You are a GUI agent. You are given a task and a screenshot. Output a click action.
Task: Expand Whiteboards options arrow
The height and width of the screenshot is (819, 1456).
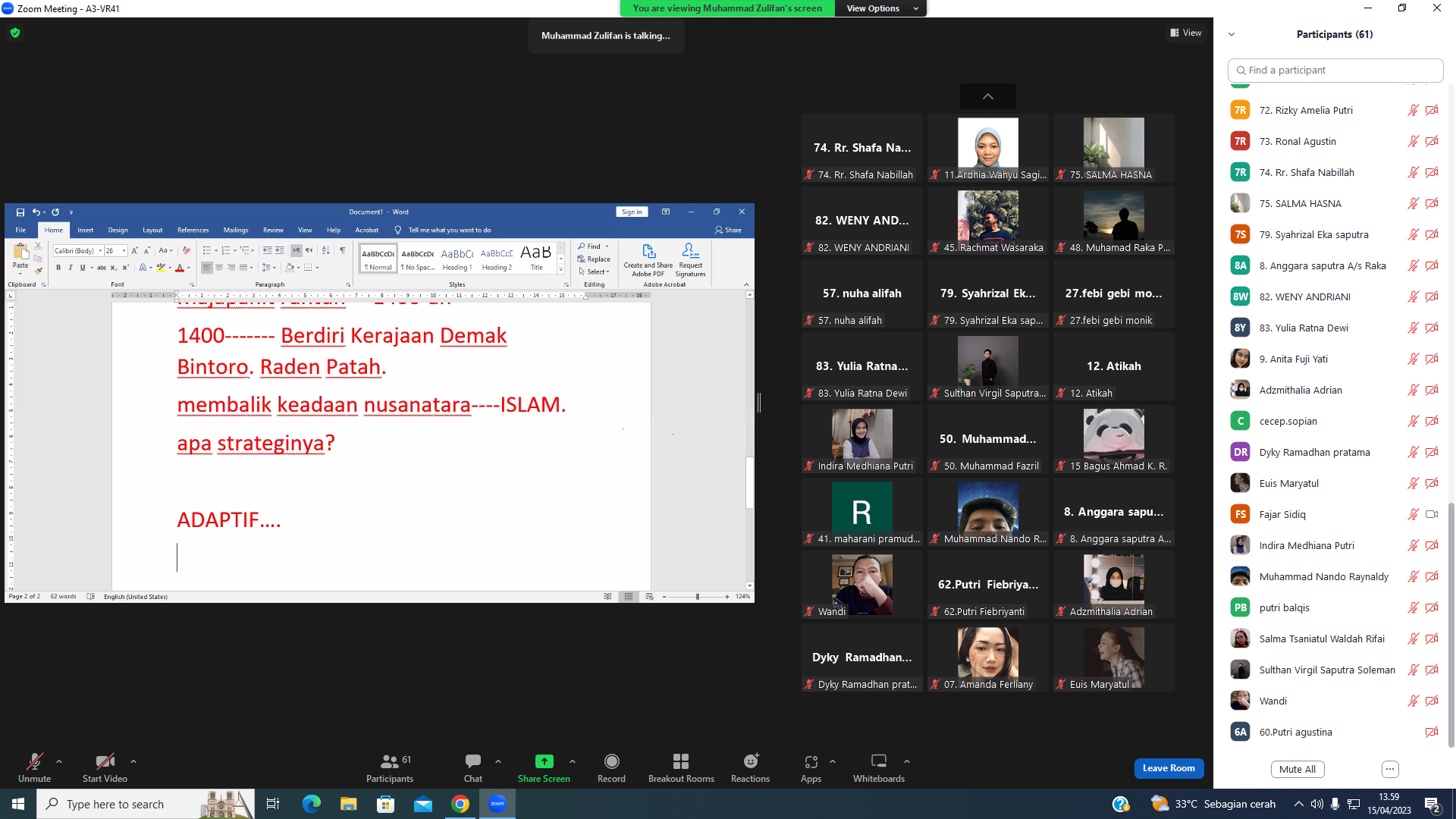pos(907,761)
